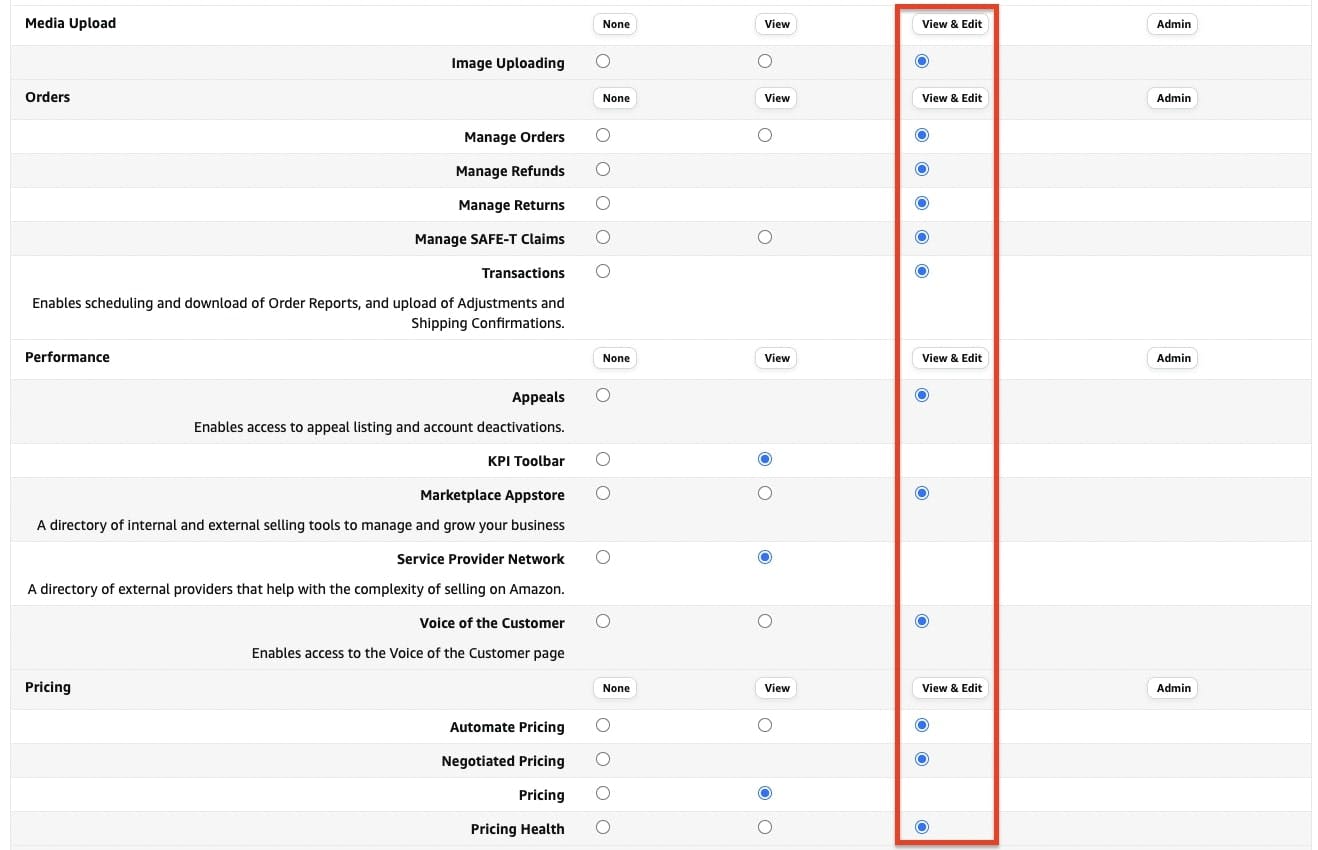Choose View for Voice of the Customer
The height and width of the screenshot is (850, 1318).
pos(765,621)
